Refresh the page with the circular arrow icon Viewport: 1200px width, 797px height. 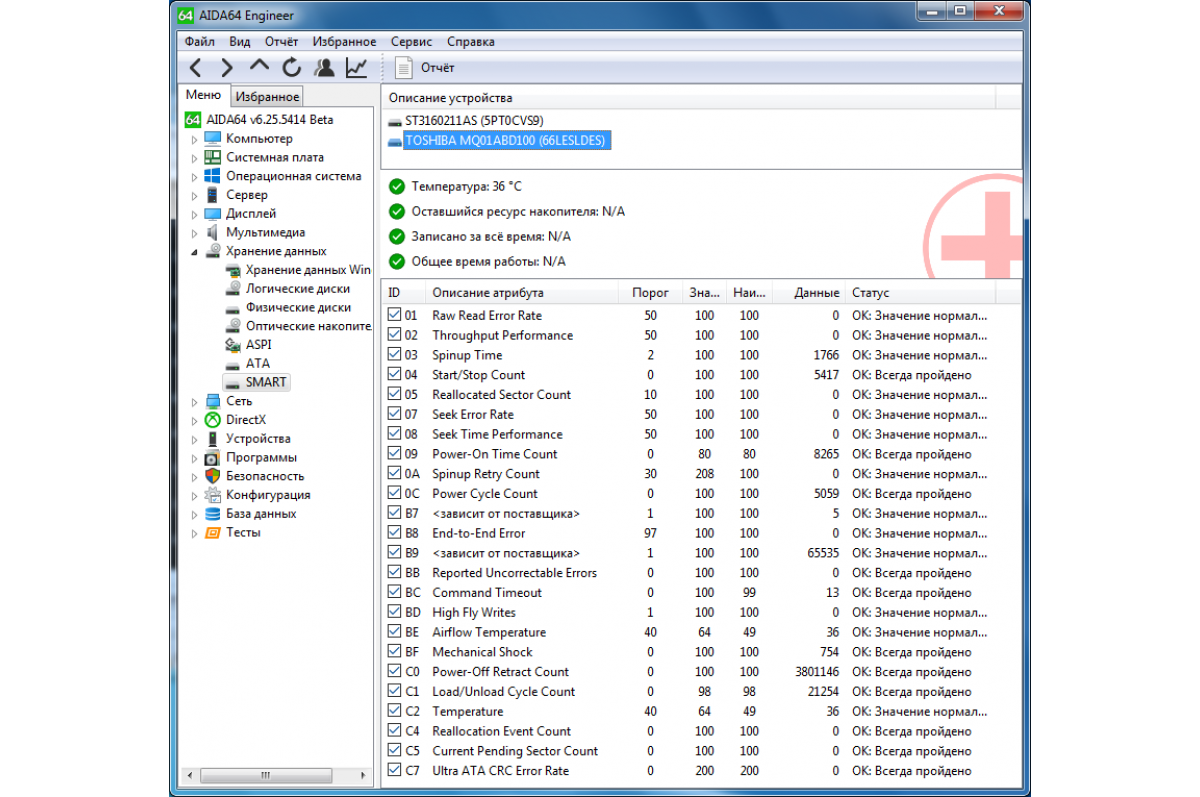pos(291,67)
